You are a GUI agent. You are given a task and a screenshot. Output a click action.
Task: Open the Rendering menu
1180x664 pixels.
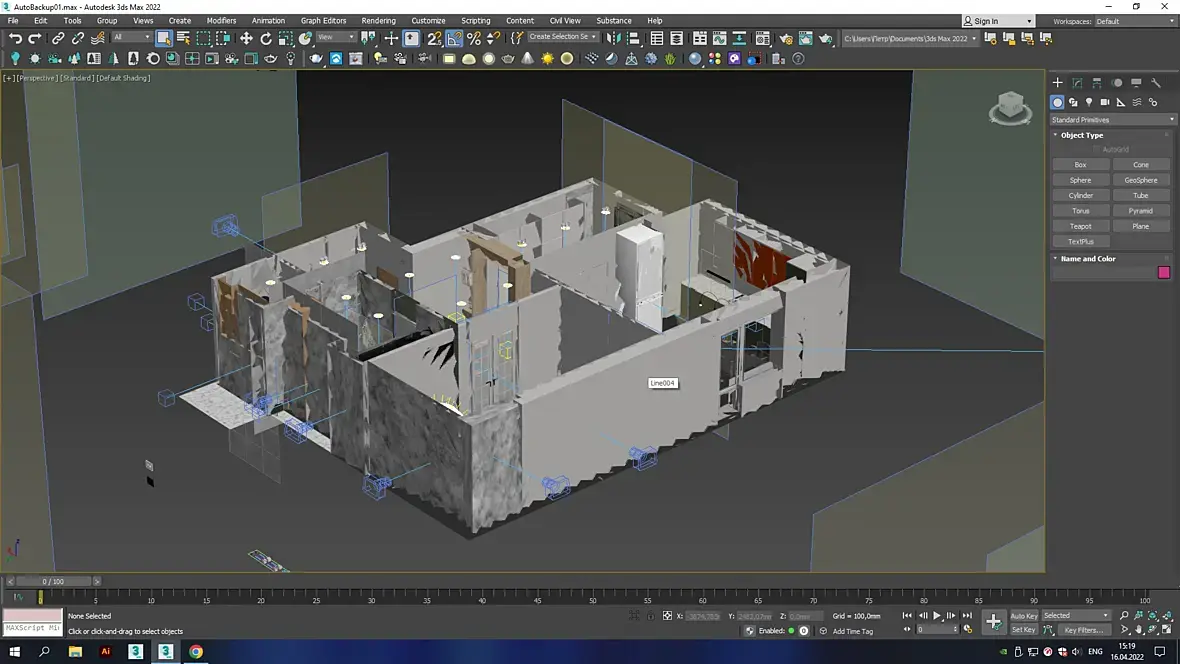(x=379, y=21)
